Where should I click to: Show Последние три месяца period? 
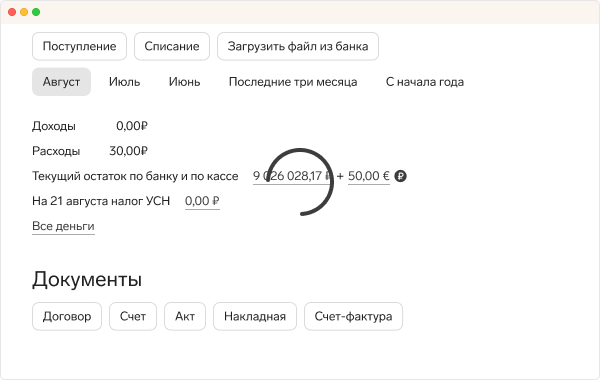(x=293, y=82)
